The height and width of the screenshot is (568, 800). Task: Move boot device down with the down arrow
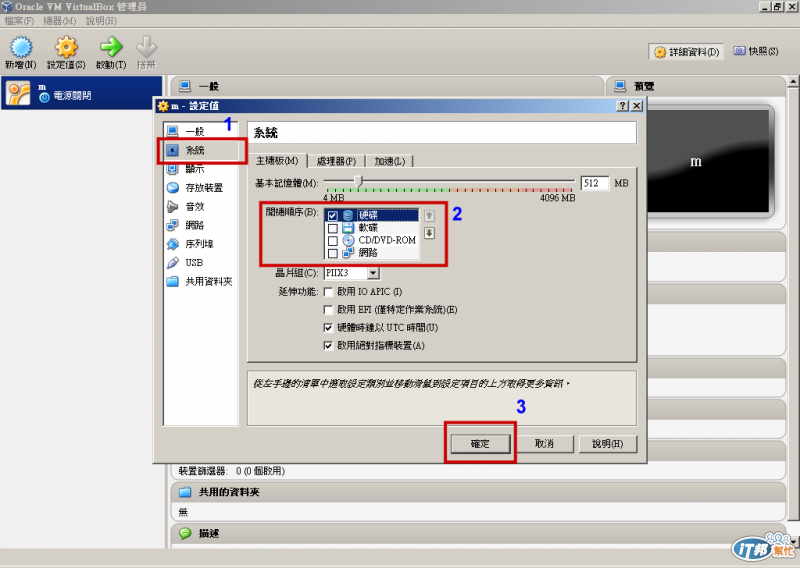430,233
